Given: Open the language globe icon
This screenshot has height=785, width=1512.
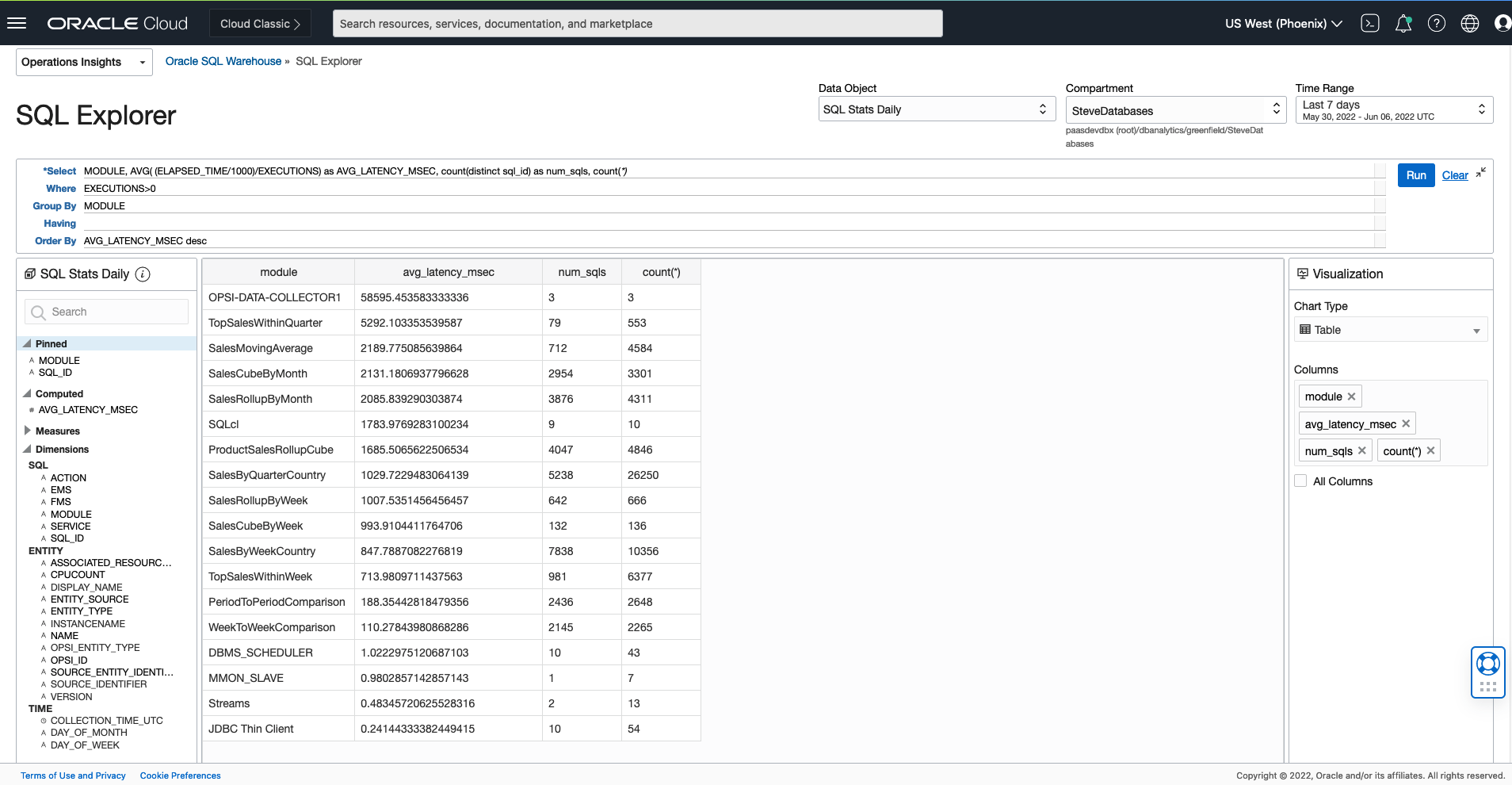Looking at the screenshot, I should (x=1470, y=23).
